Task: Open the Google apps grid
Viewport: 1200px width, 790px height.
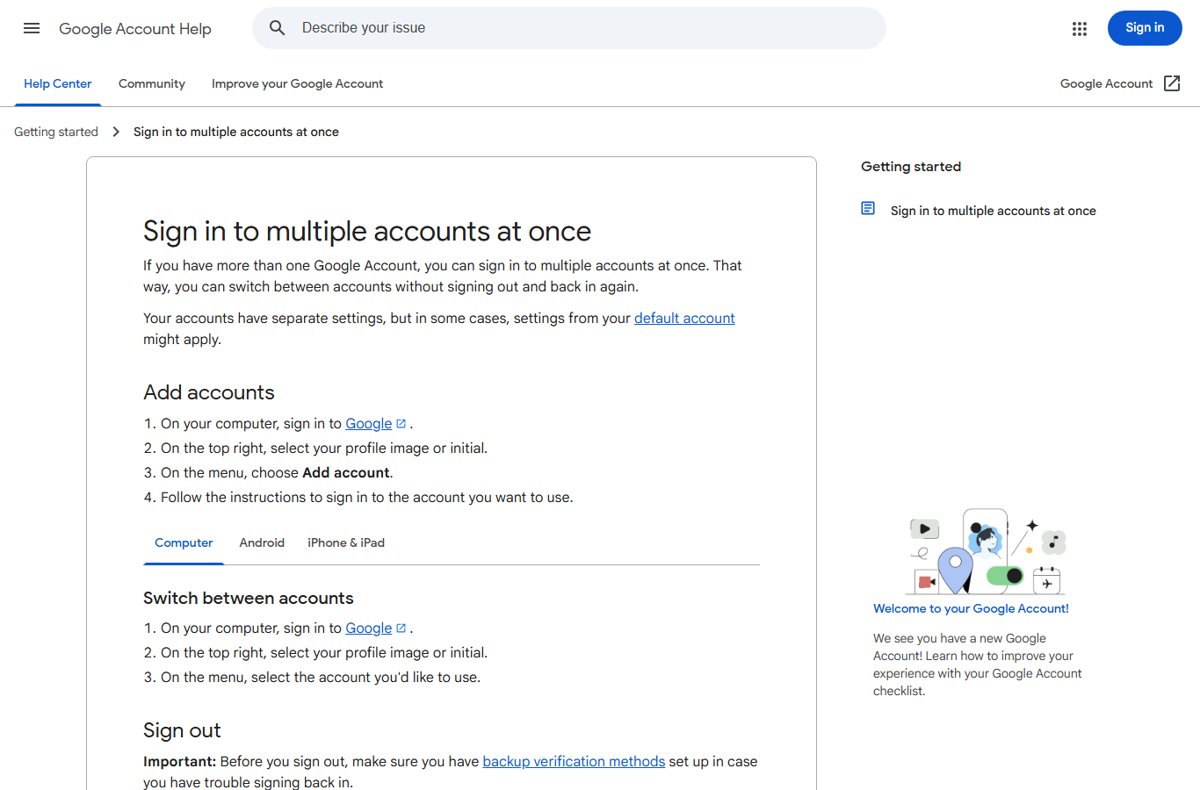Action: coord(1079,28)
